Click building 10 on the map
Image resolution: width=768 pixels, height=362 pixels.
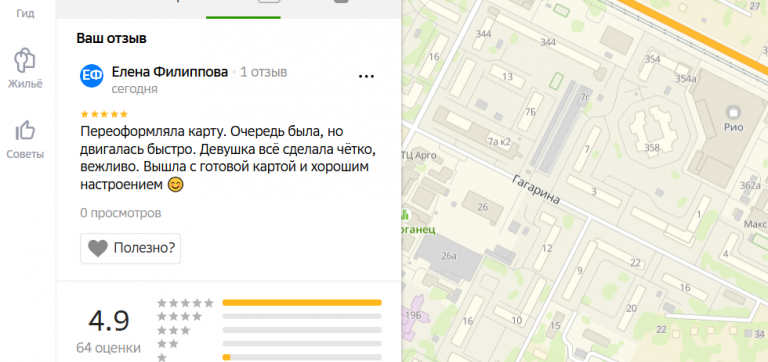(x=517, y=321)
